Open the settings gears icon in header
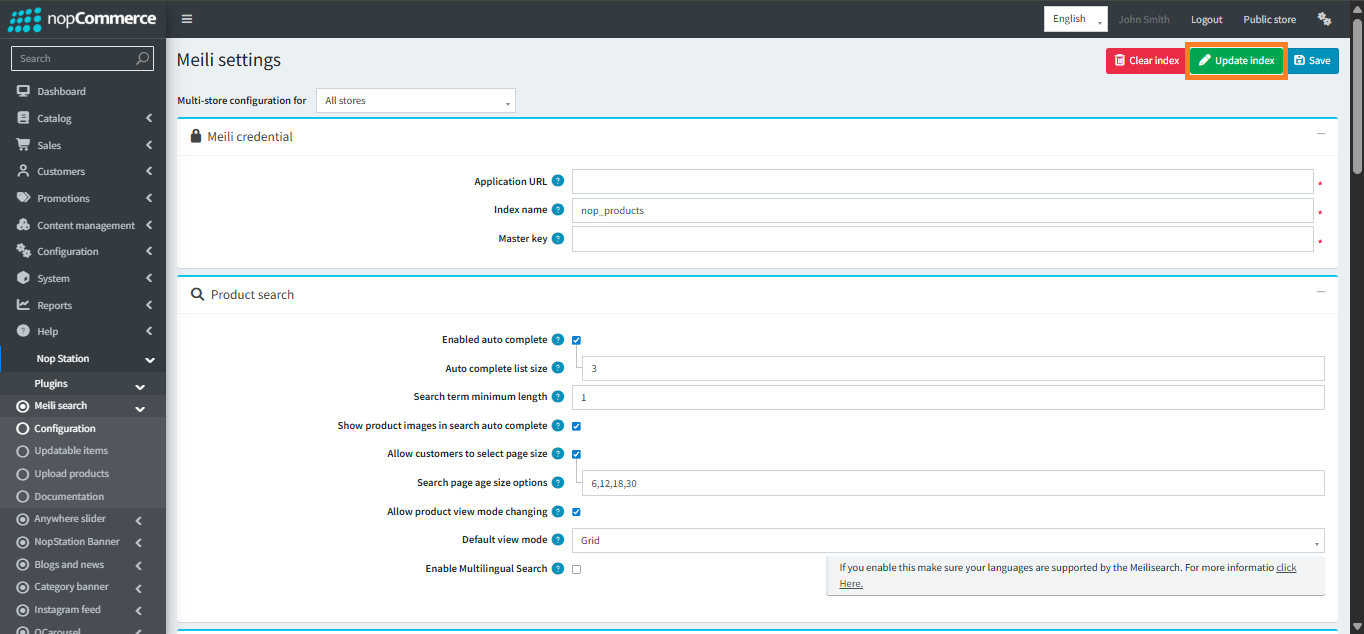1364x634 pixels. point(1324,19)
